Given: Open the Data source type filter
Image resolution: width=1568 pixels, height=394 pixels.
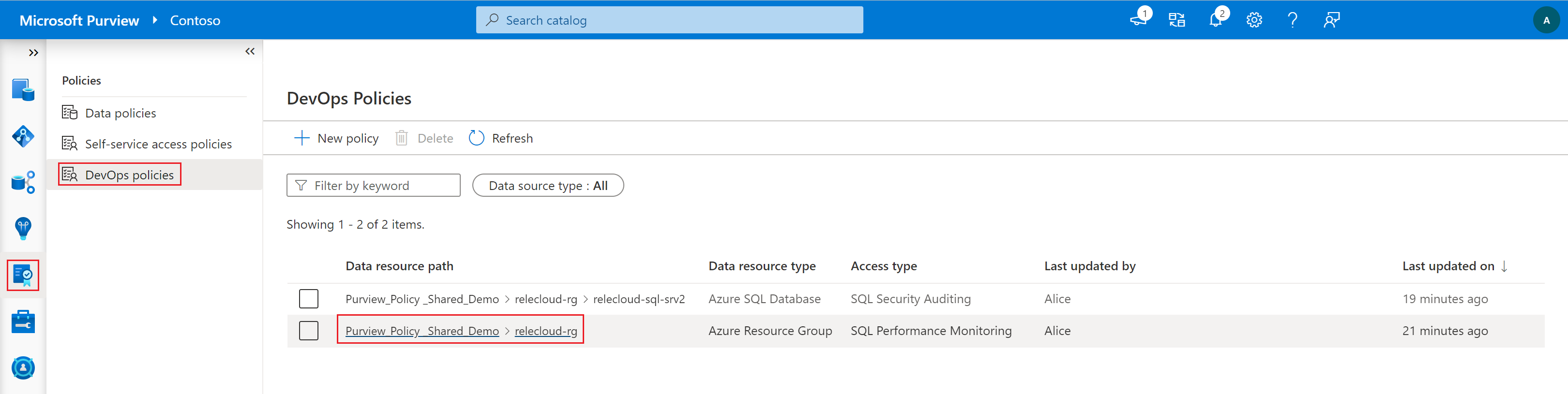Looking at the screenshot, I should [x=548, y=186].
